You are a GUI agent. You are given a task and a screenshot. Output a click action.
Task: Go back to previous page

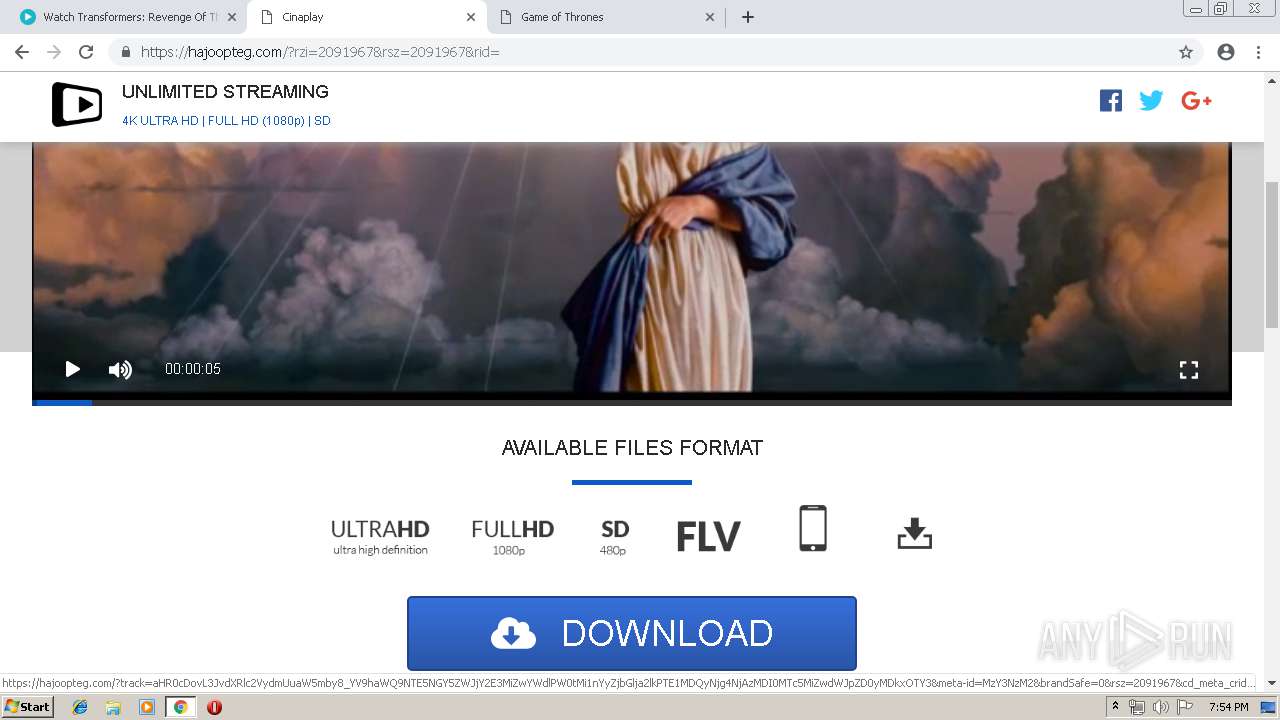(x=22, y=52)
